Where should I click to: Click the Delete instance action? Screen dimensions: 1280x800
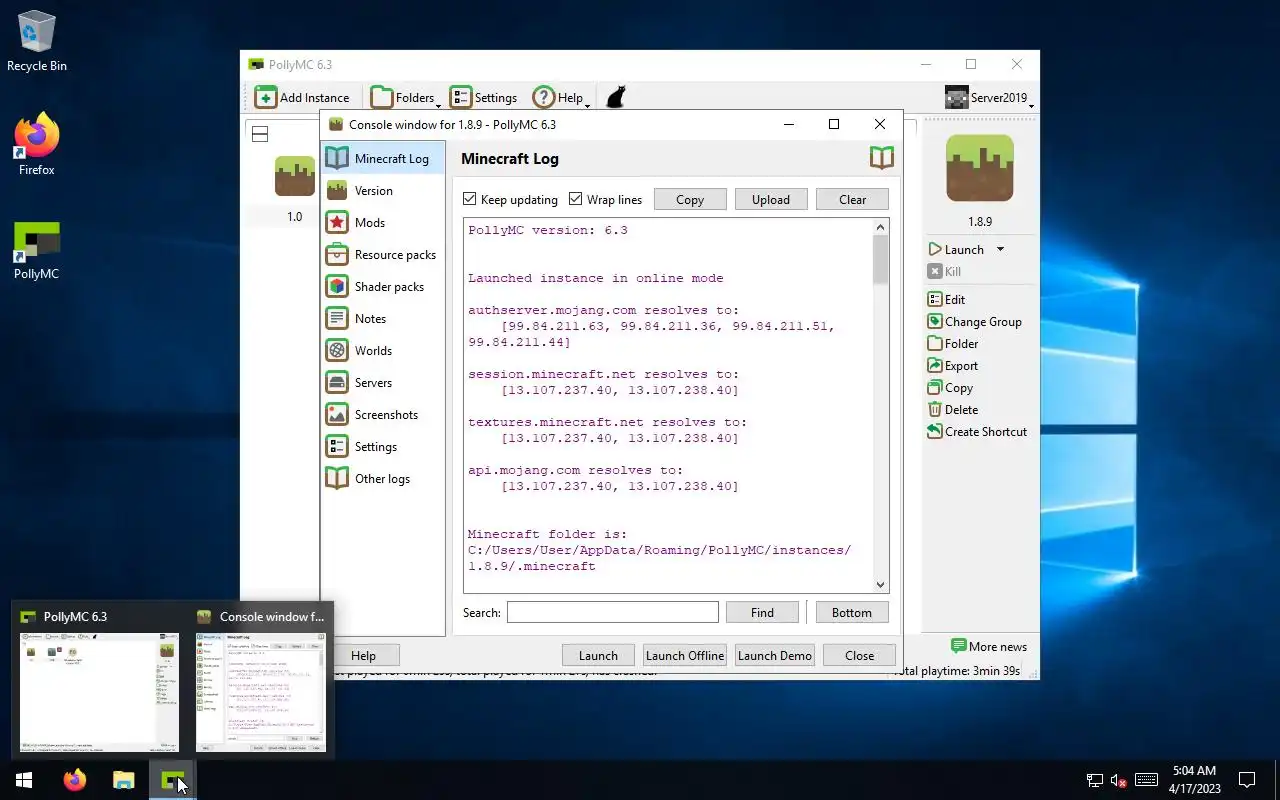point(952,409)
